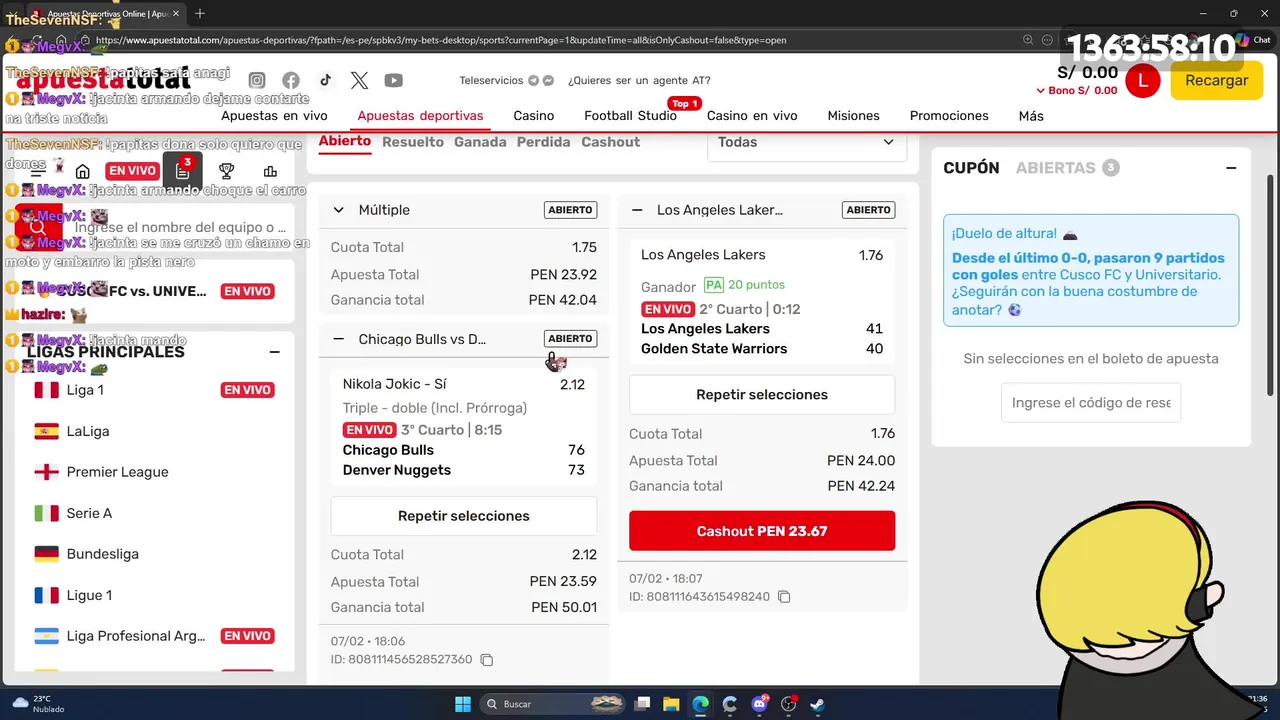Open the Facebook social icon
Viewport: 1280px width, 720px height.
[x=291, y=81]
